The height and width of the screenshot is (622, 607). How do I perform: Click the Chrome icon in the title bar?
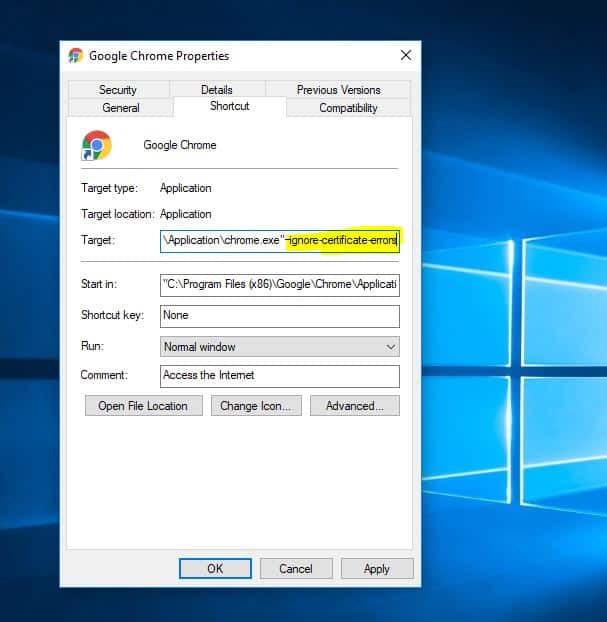click(76, 56)
